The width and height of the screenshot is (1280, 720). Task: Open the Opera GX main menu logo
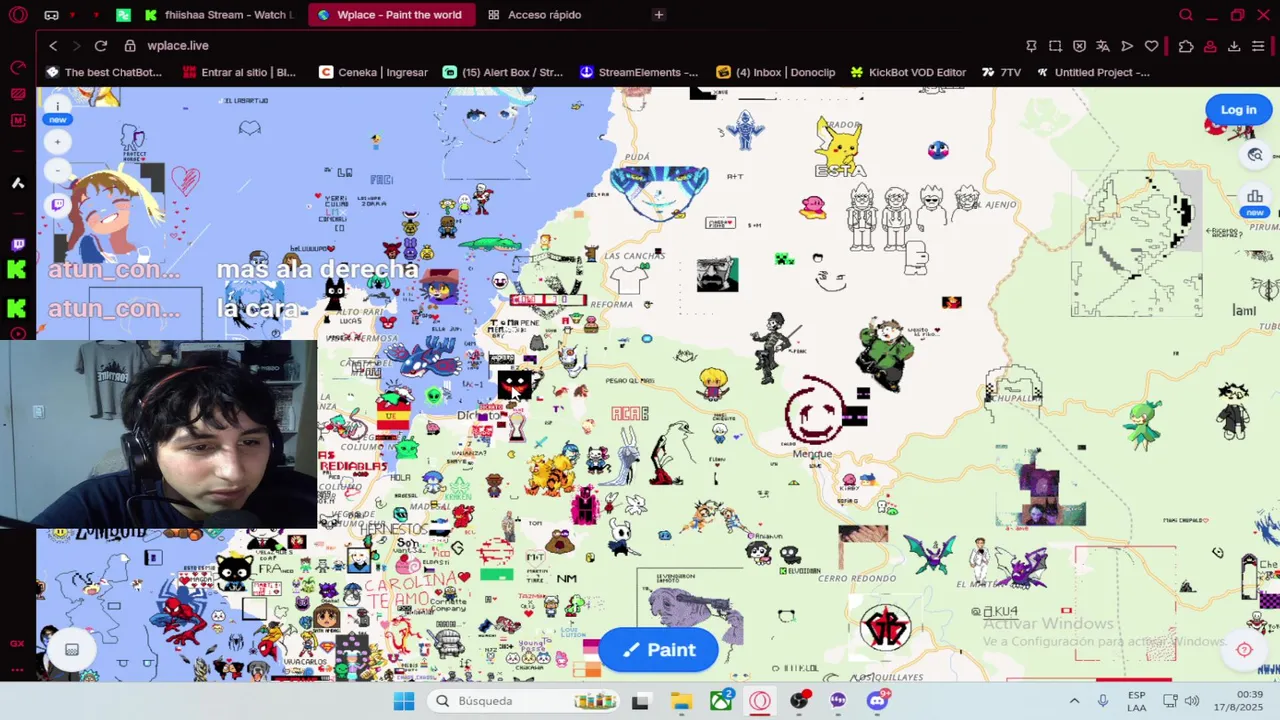pyautogui.click(x=18, y=15)
